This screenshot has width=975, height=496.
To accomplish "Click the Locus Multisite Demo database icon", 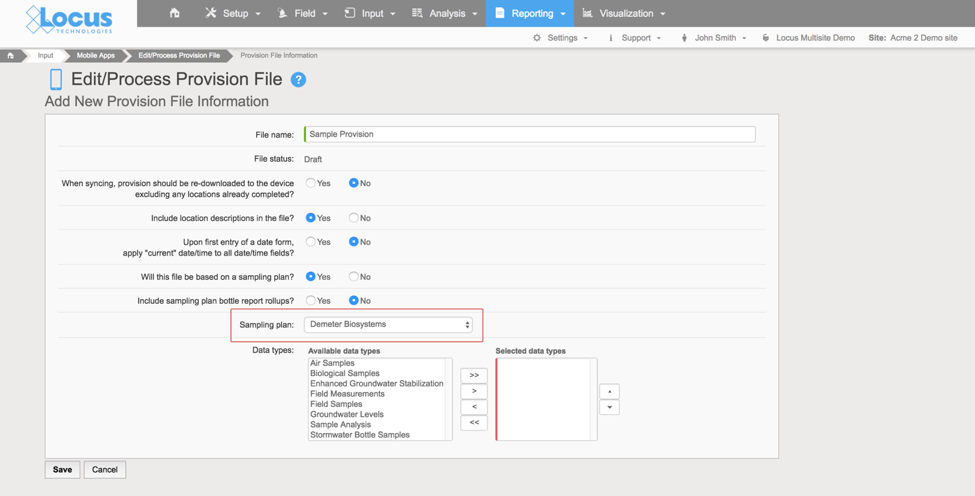I will click(x=766, y=38).
